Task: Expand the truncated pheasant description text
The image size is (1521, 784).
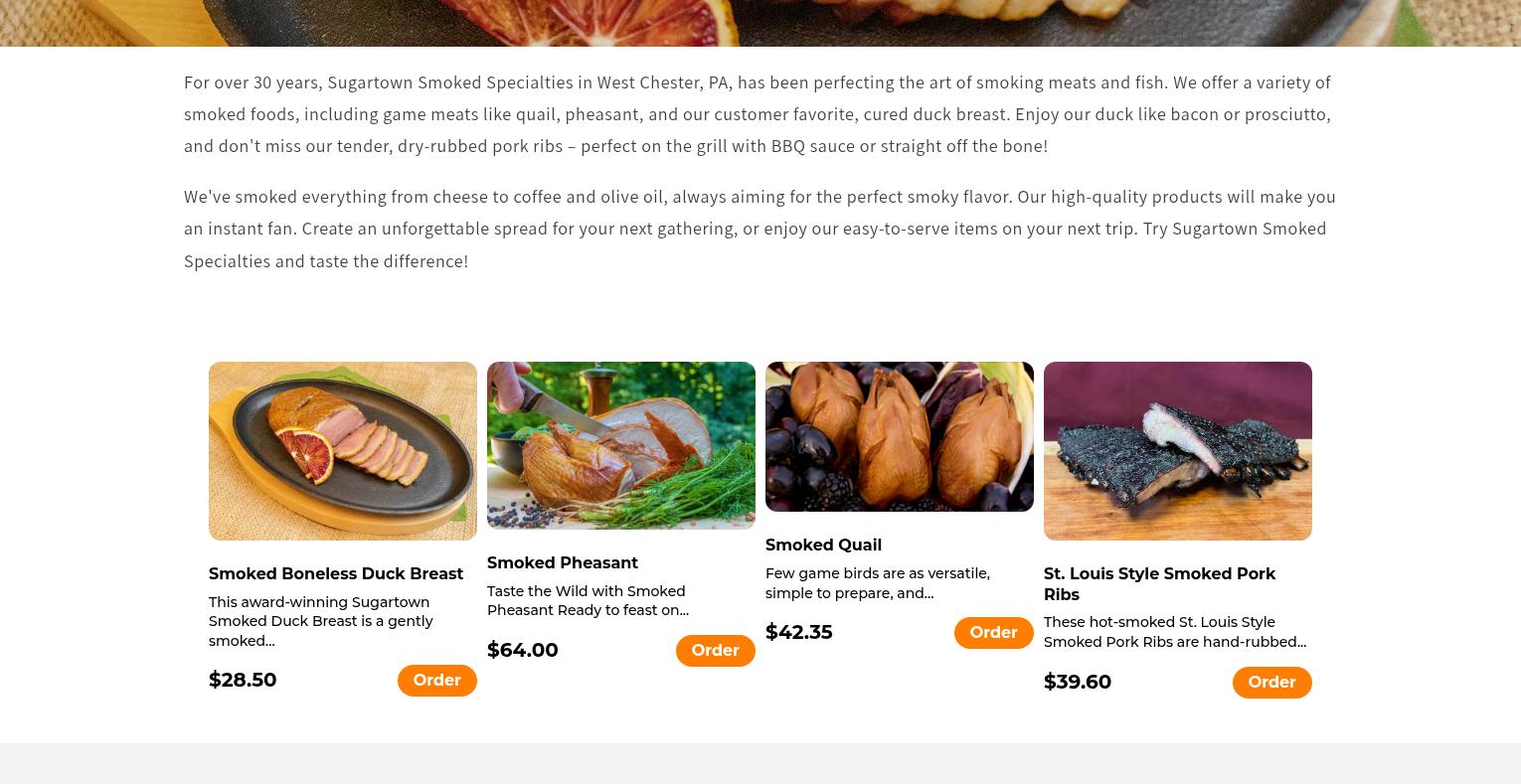Action: (588, 600)
